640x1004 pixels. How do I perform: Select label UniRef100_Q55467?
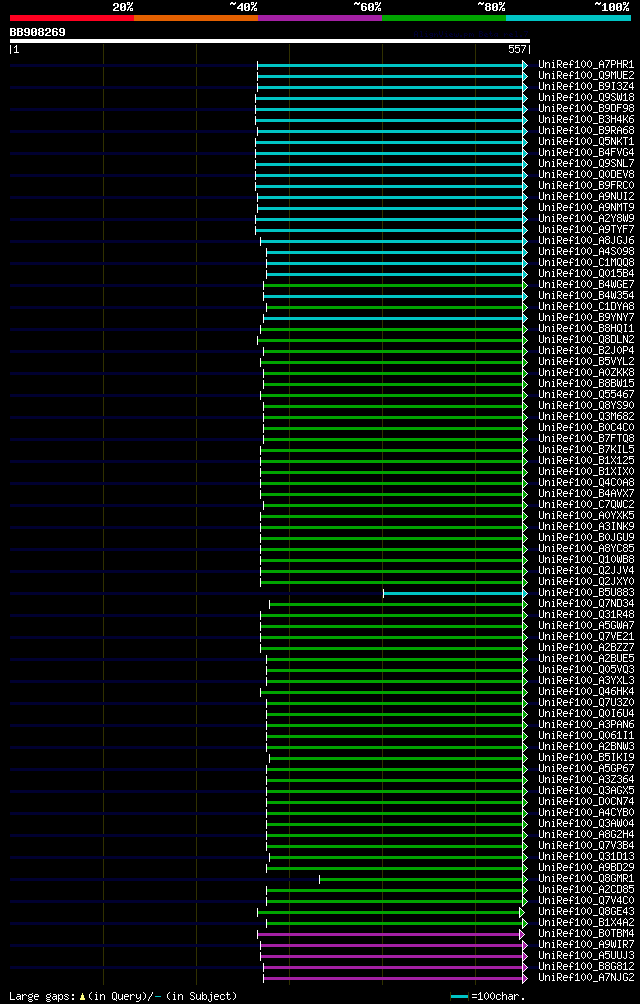[x=586, y=394]
